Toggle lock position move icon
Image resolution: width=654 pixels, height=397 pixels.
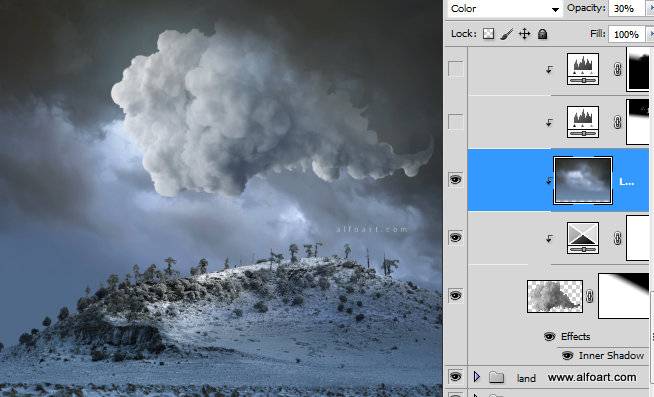525,34
